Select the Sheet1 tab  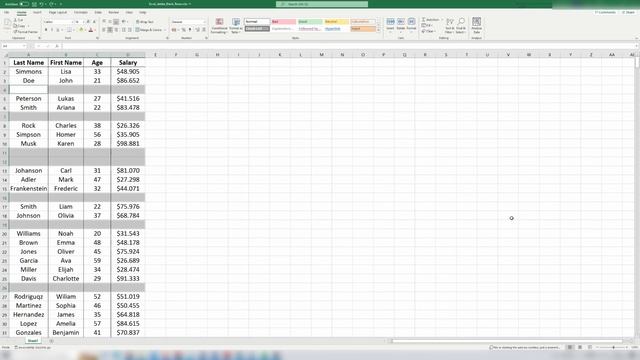click(33, 341)
